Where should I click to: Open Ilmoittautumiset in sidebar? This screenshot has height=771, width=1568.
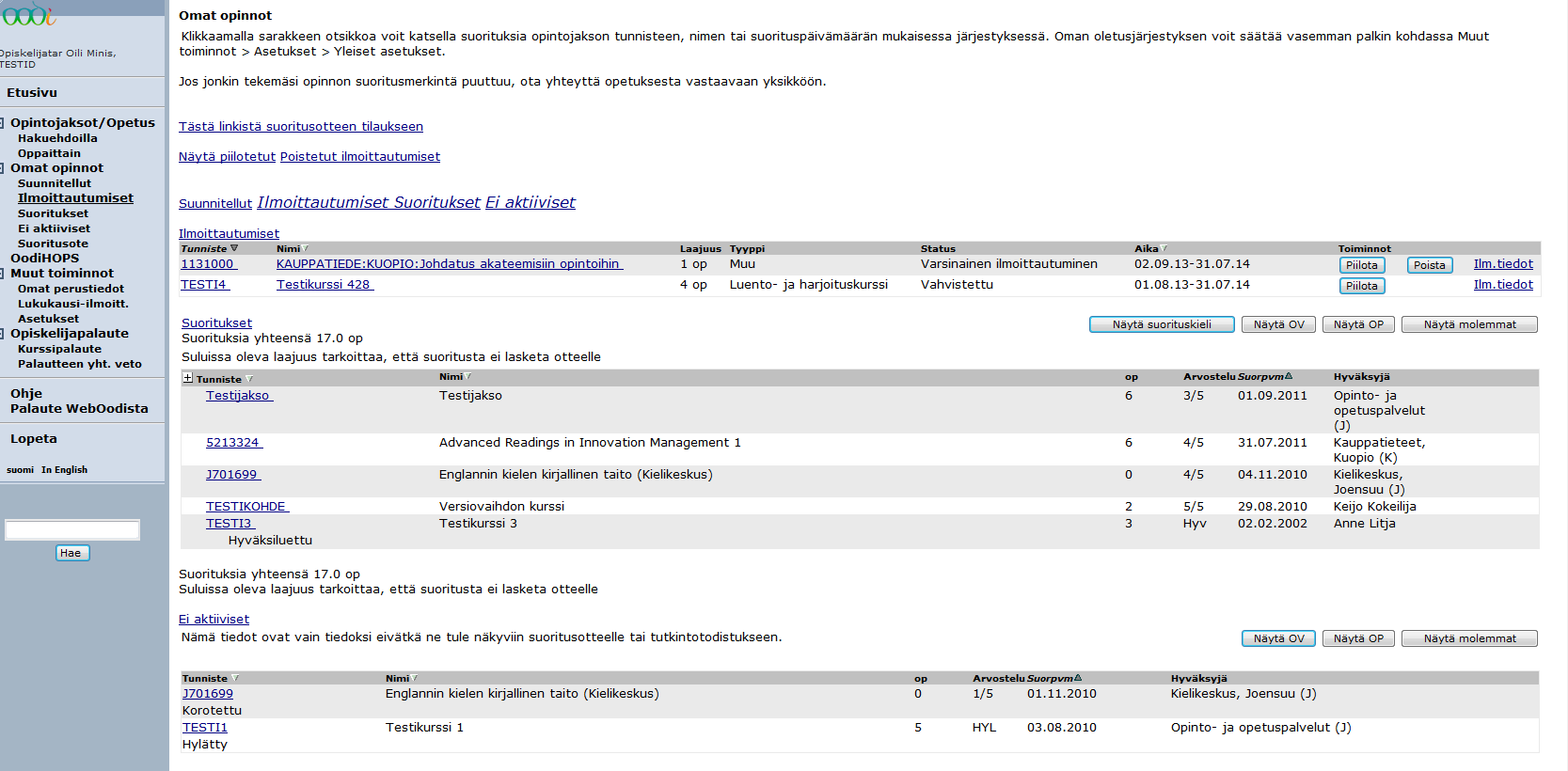click(x=75, y=198)
